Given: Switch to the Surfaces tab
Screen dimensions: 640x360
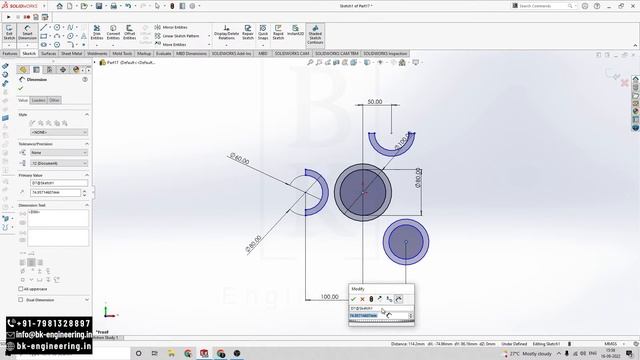Looking at the screenshot, I should 49,53.
